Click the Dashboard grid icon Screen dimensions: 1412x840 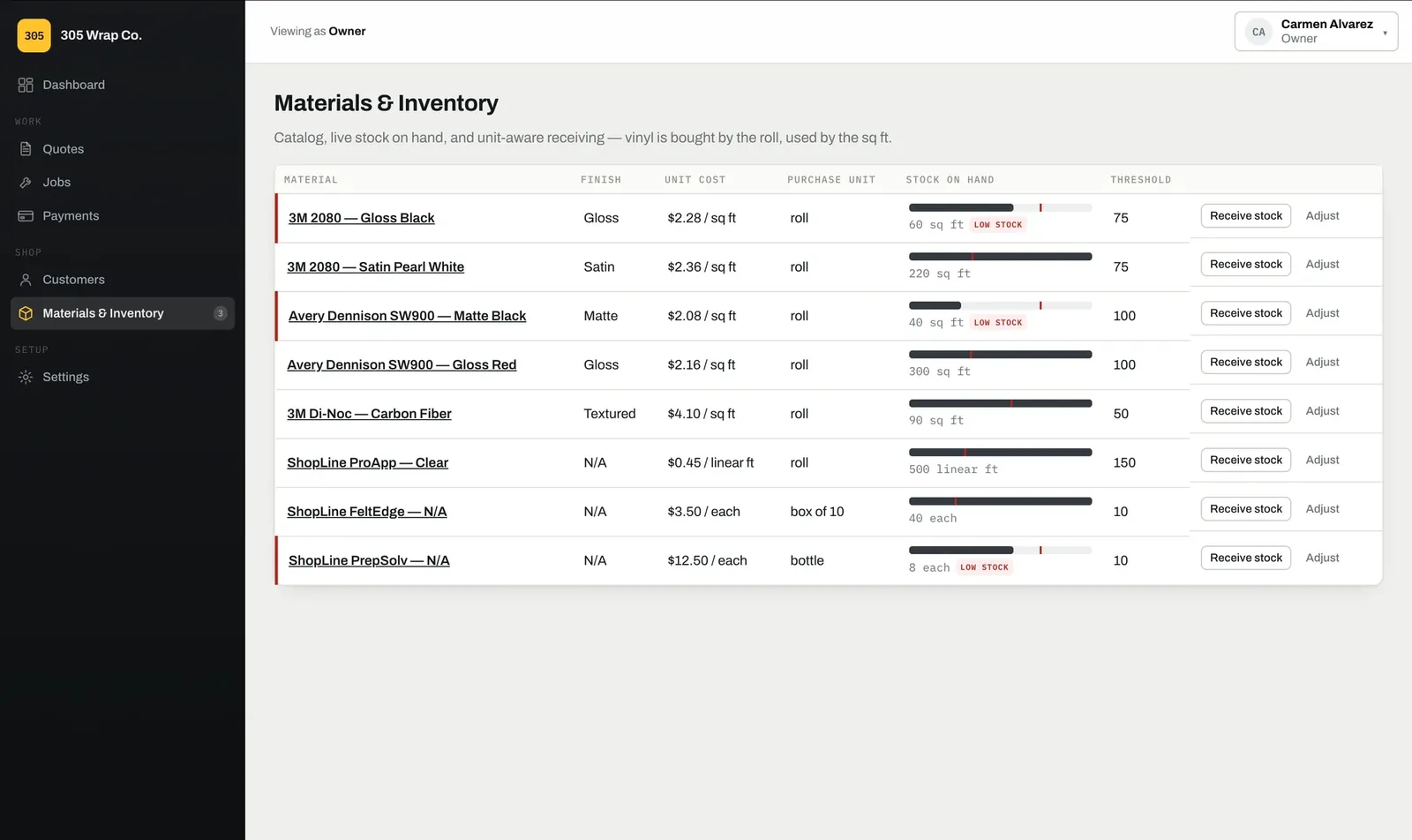coord(26,85)
